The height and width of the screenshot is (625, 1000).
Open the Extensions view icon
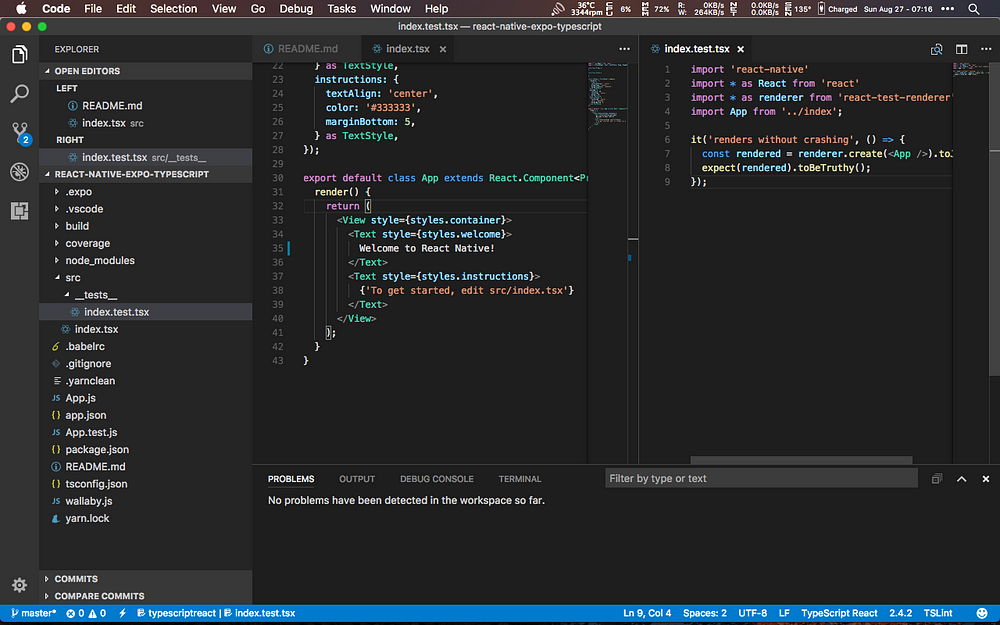point(19,210)
